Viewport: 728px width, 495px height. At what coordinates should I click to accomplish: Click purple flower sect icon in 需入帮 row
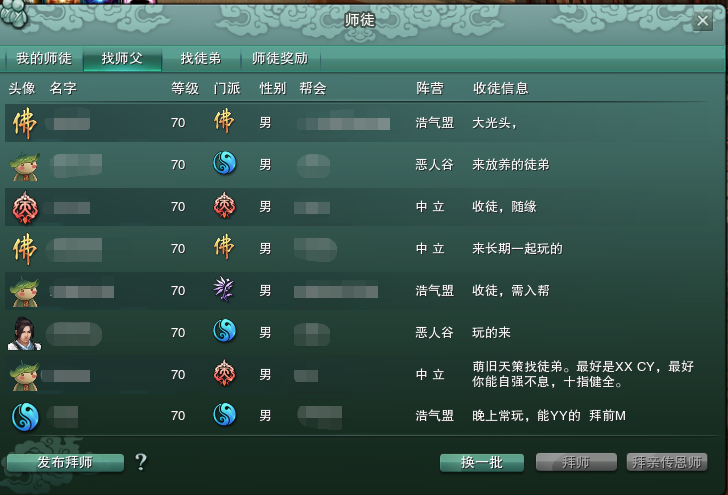224,289
